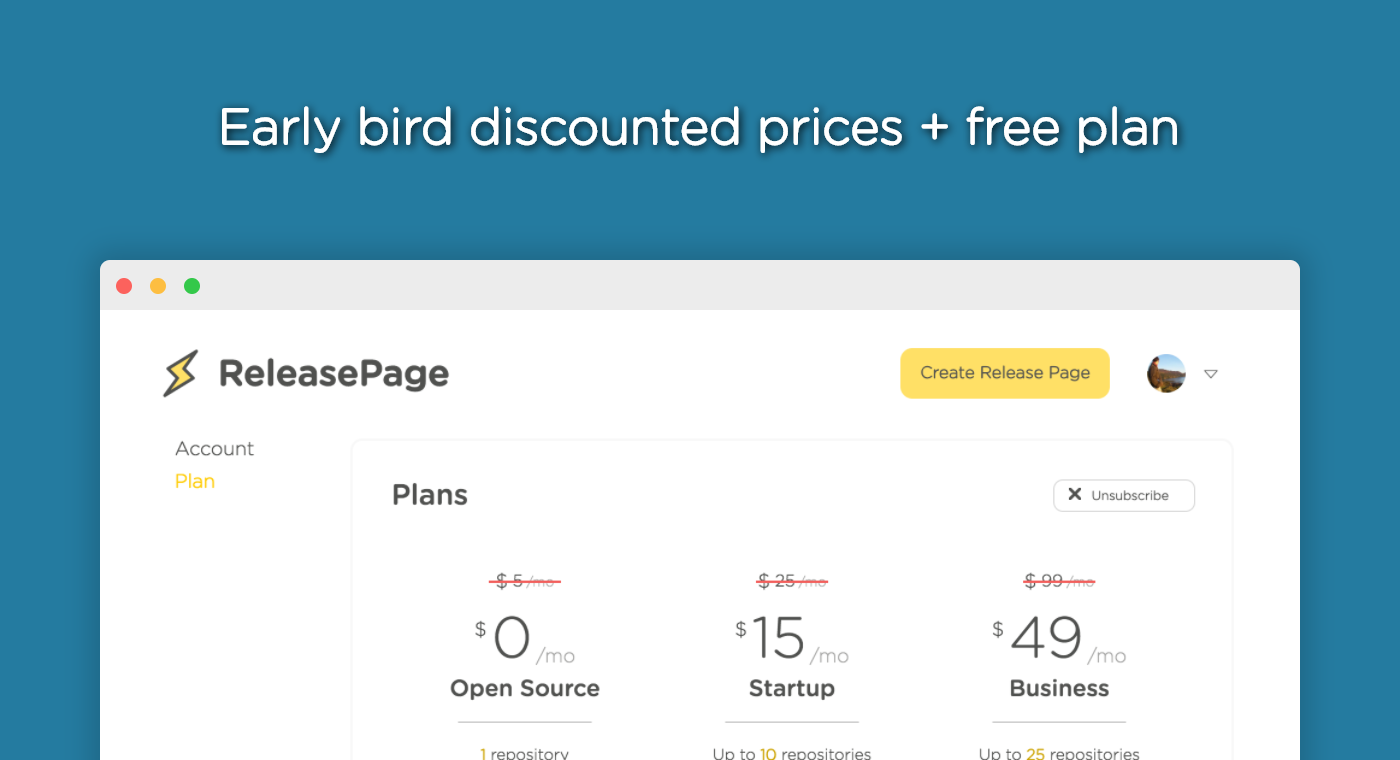Click the $49 per month price
This screenshot has height=760, width=1400.
[x=1059, y=640]
